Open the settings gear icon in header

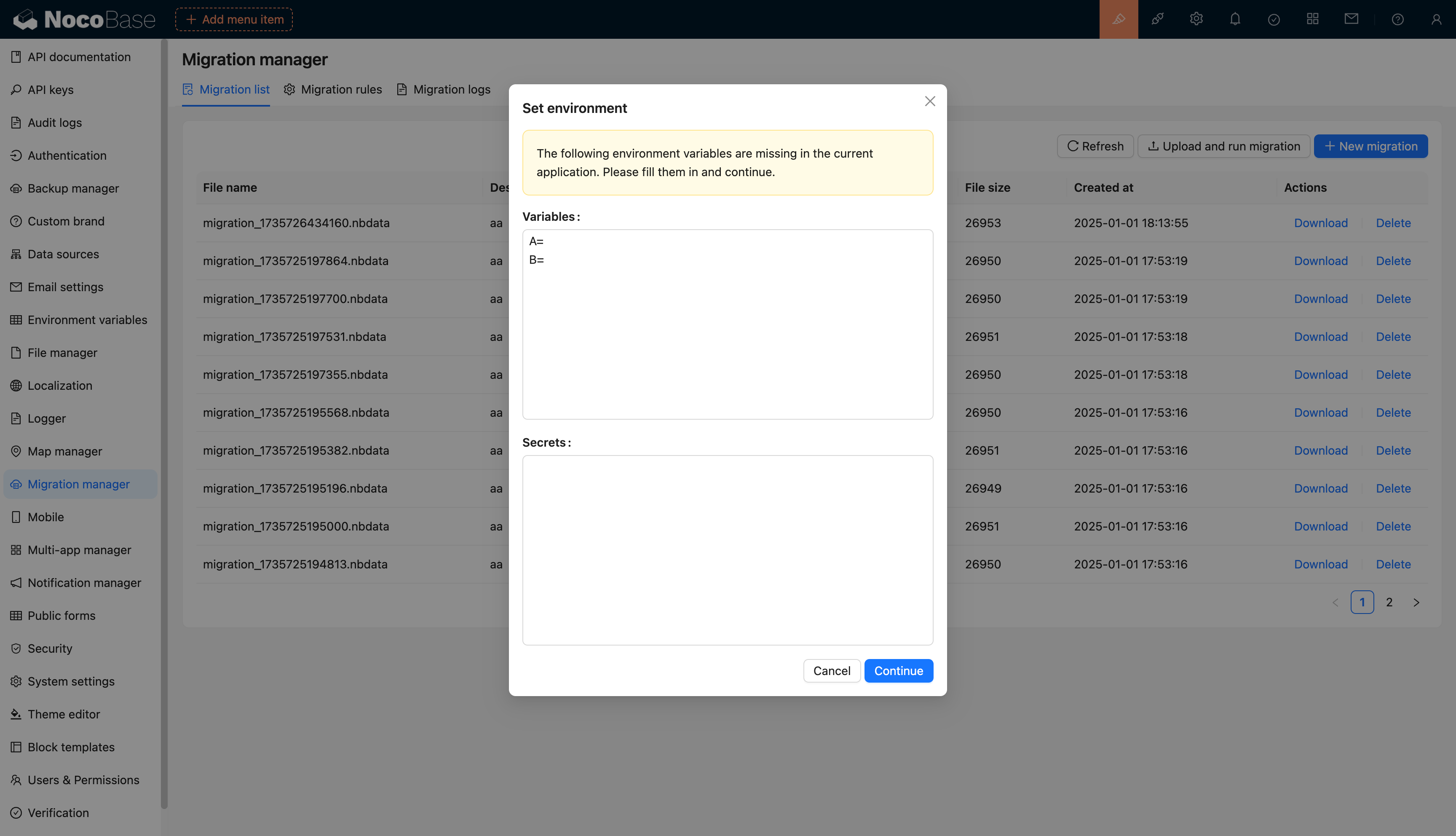[1196, 19]
